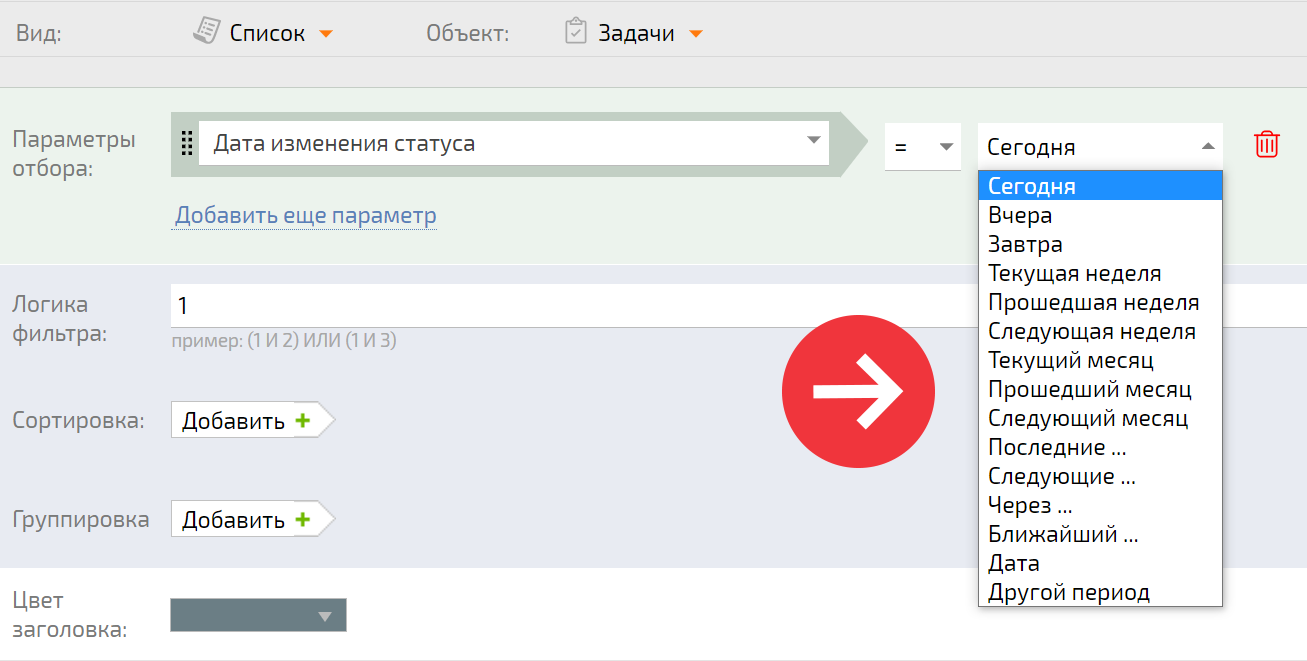Click the list view icon beside Список
This screenshot has width=1307, height=661.
coord(205,31)
